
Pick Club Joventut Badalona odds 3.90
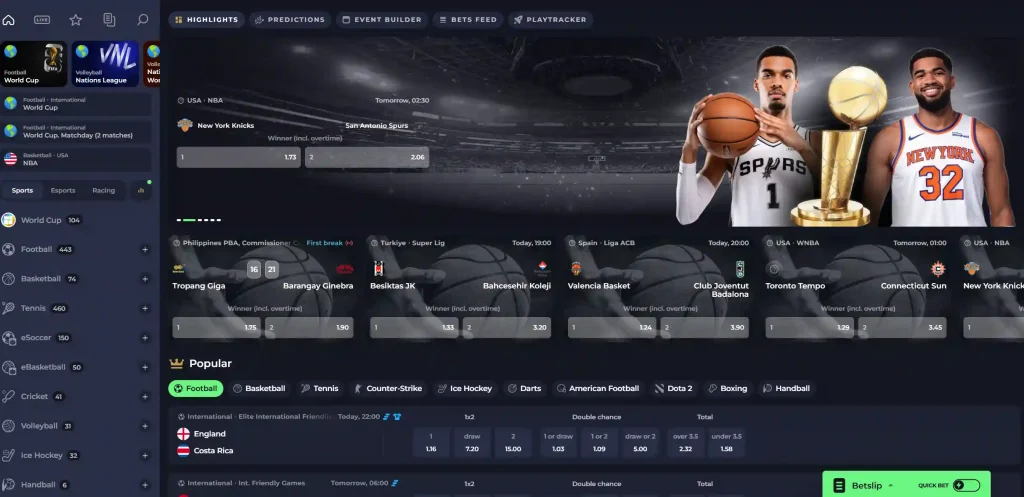(x=705, y=328)
